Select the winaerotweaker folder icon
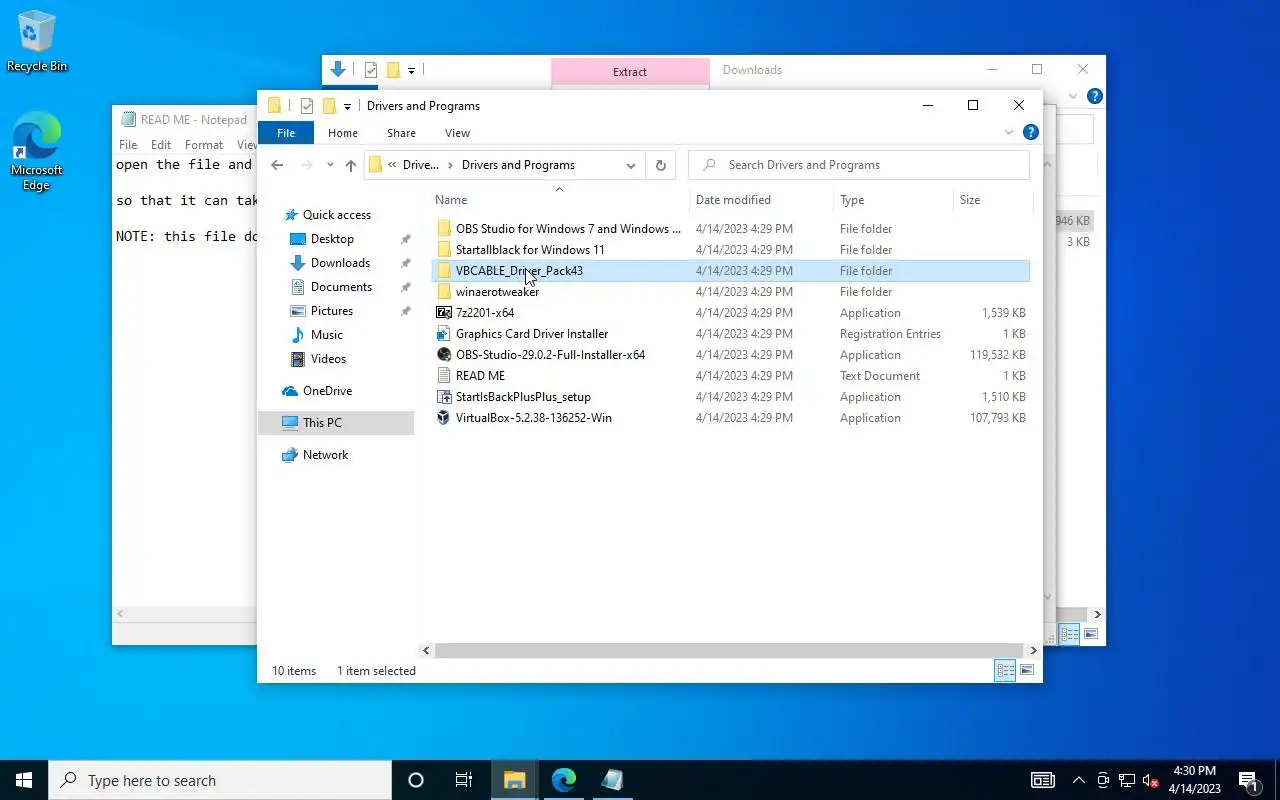The height and width of the screenshot is (800, 1280). [x=444, y=292]
